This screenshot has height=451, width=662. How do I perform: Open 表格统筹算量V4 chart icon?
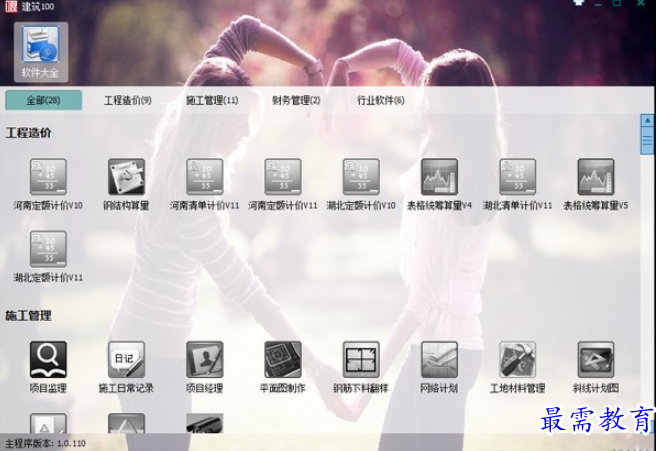click(x=440, y=177)
